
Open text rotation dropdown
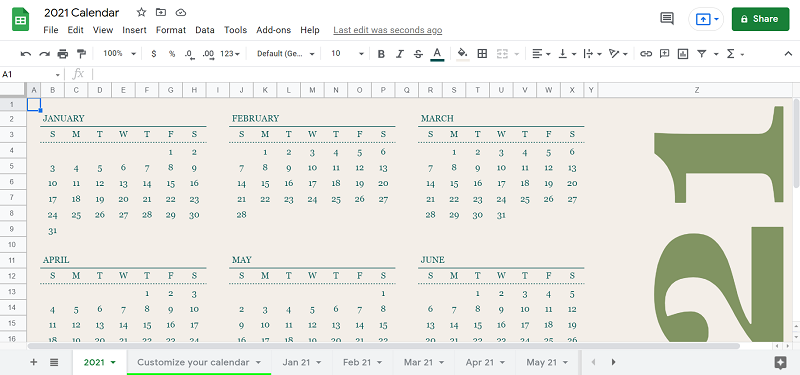(x=618, y=54)
